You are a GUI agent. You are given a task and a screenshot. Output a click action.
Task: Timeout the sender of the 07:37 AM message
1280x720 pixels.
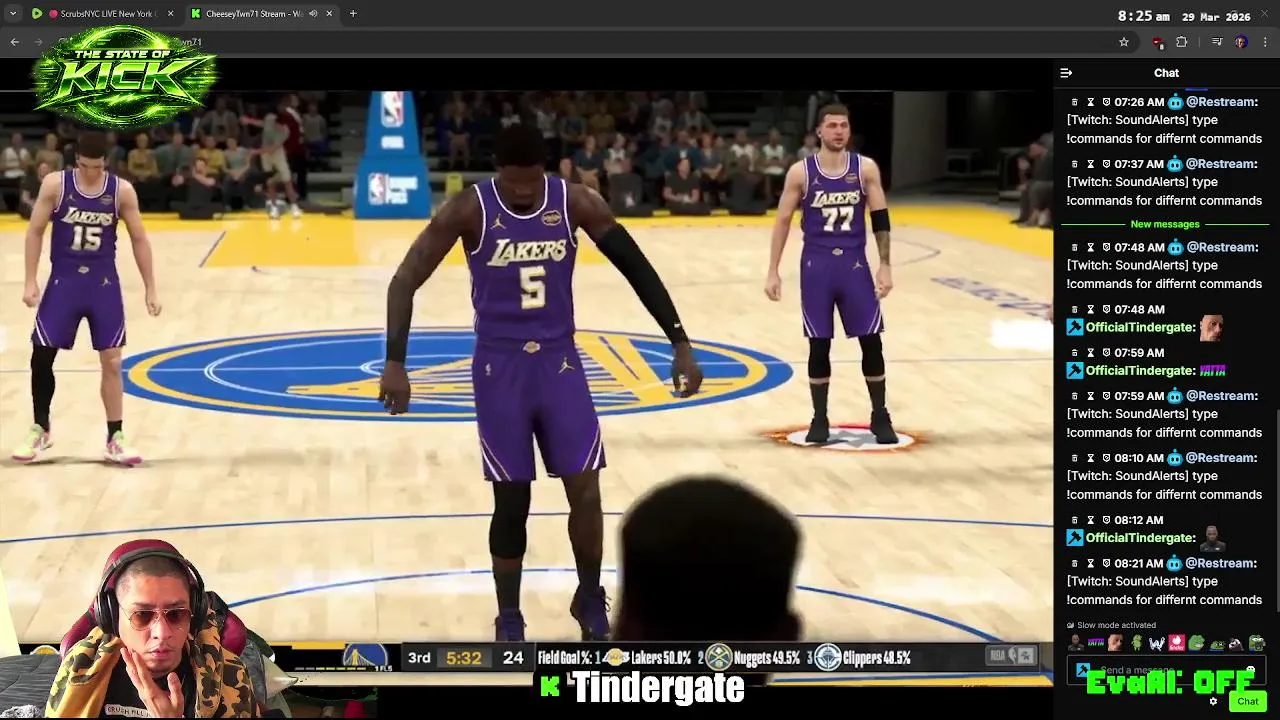1091,164
